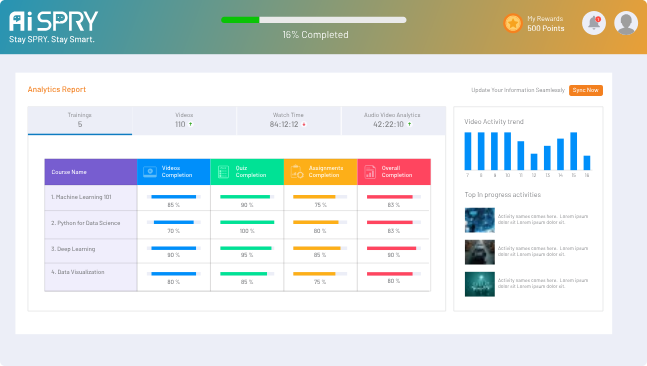Open the notifications bell

594,23
